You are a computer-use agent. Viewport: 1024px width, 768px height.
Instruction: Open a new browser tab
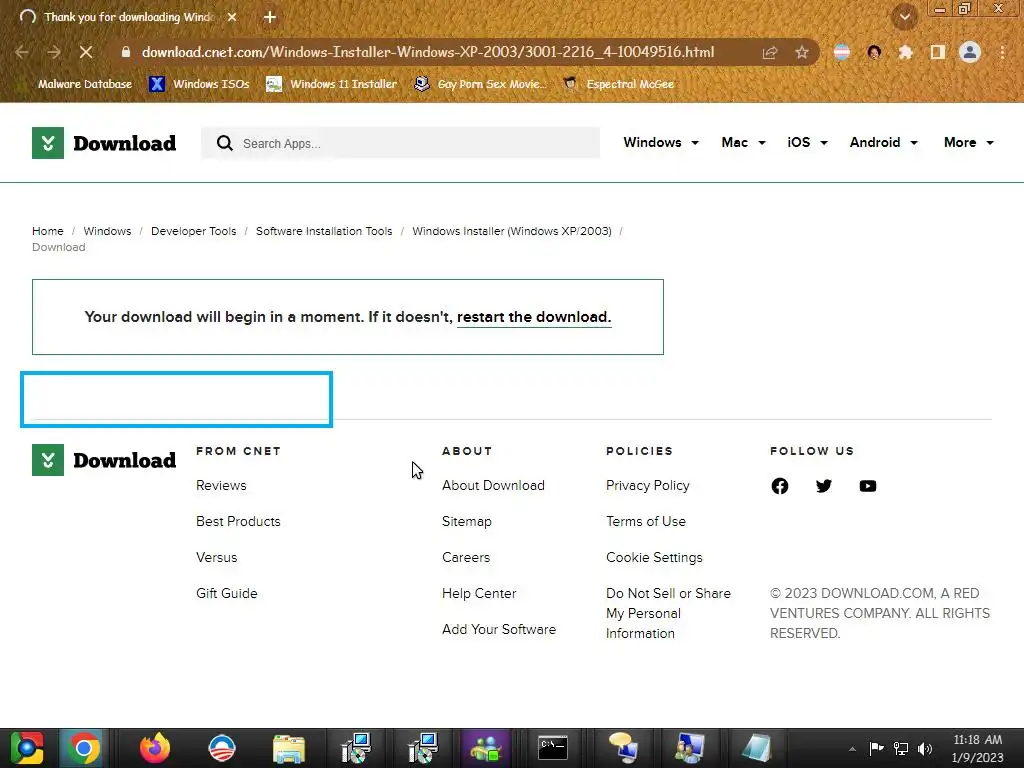point(270,17)
